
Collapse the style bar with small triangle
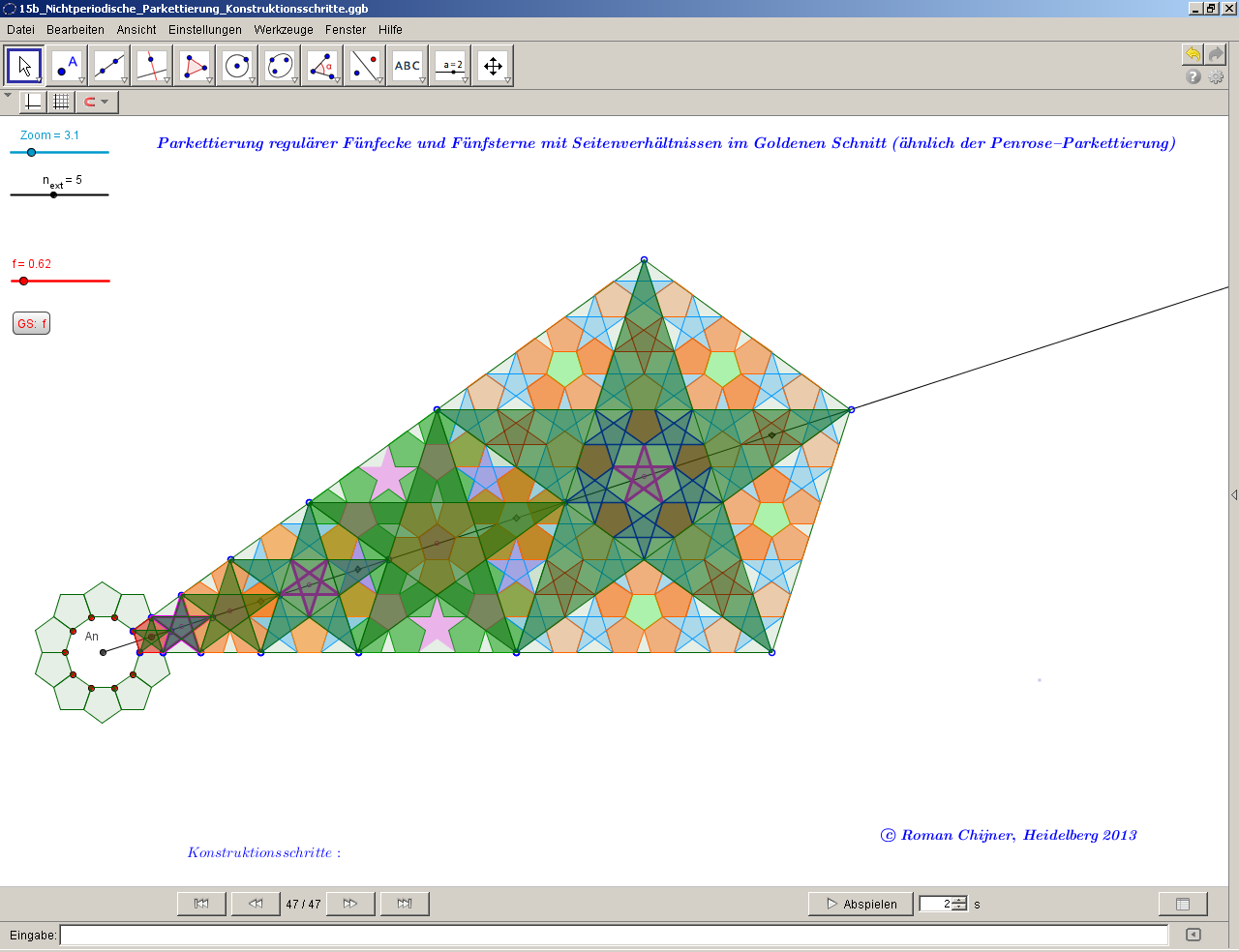(x=9, y=96)
